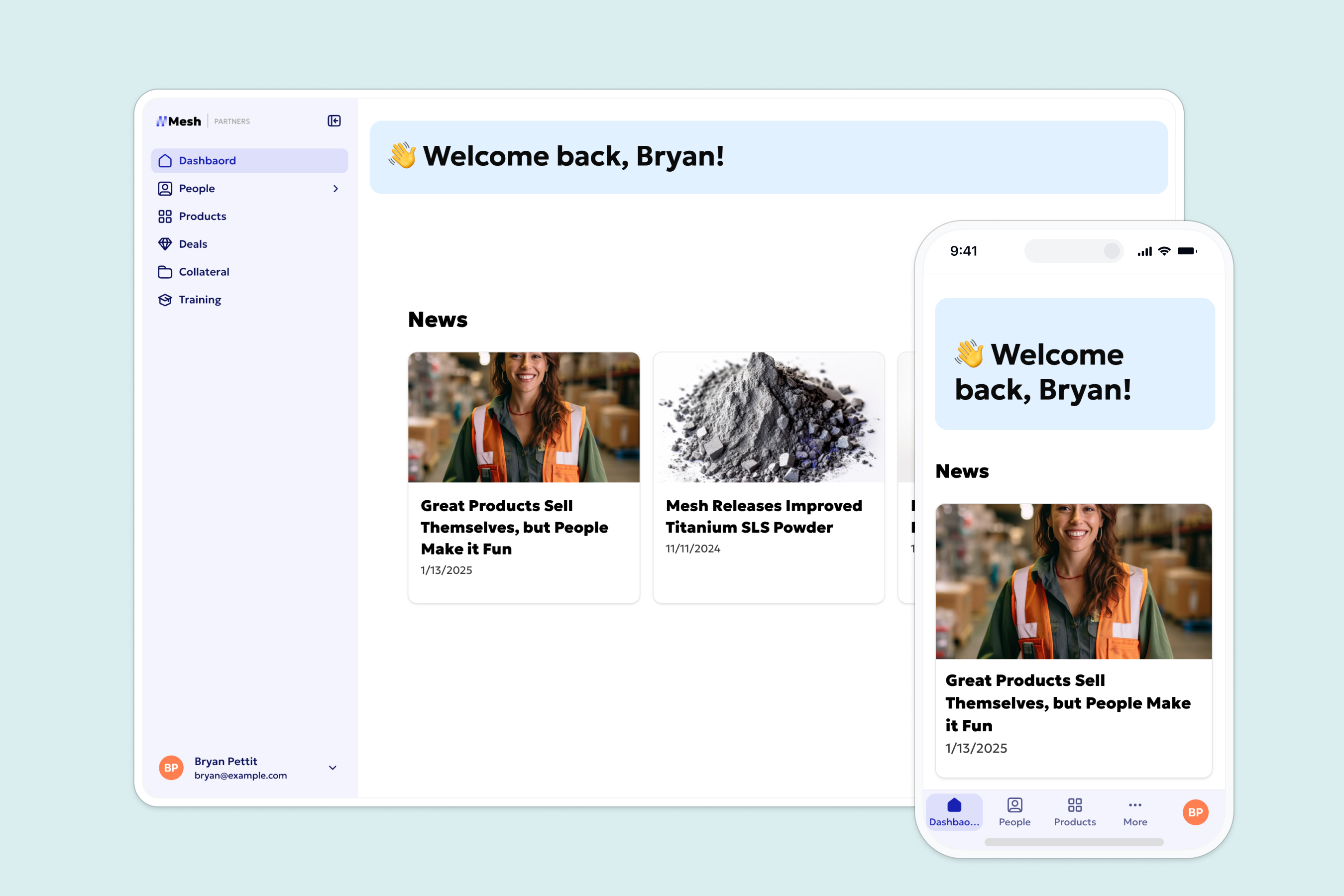Tap the More ellipsis icon in mobile nav
This screenshot has width=1344, height=896.
[1135, 805]
